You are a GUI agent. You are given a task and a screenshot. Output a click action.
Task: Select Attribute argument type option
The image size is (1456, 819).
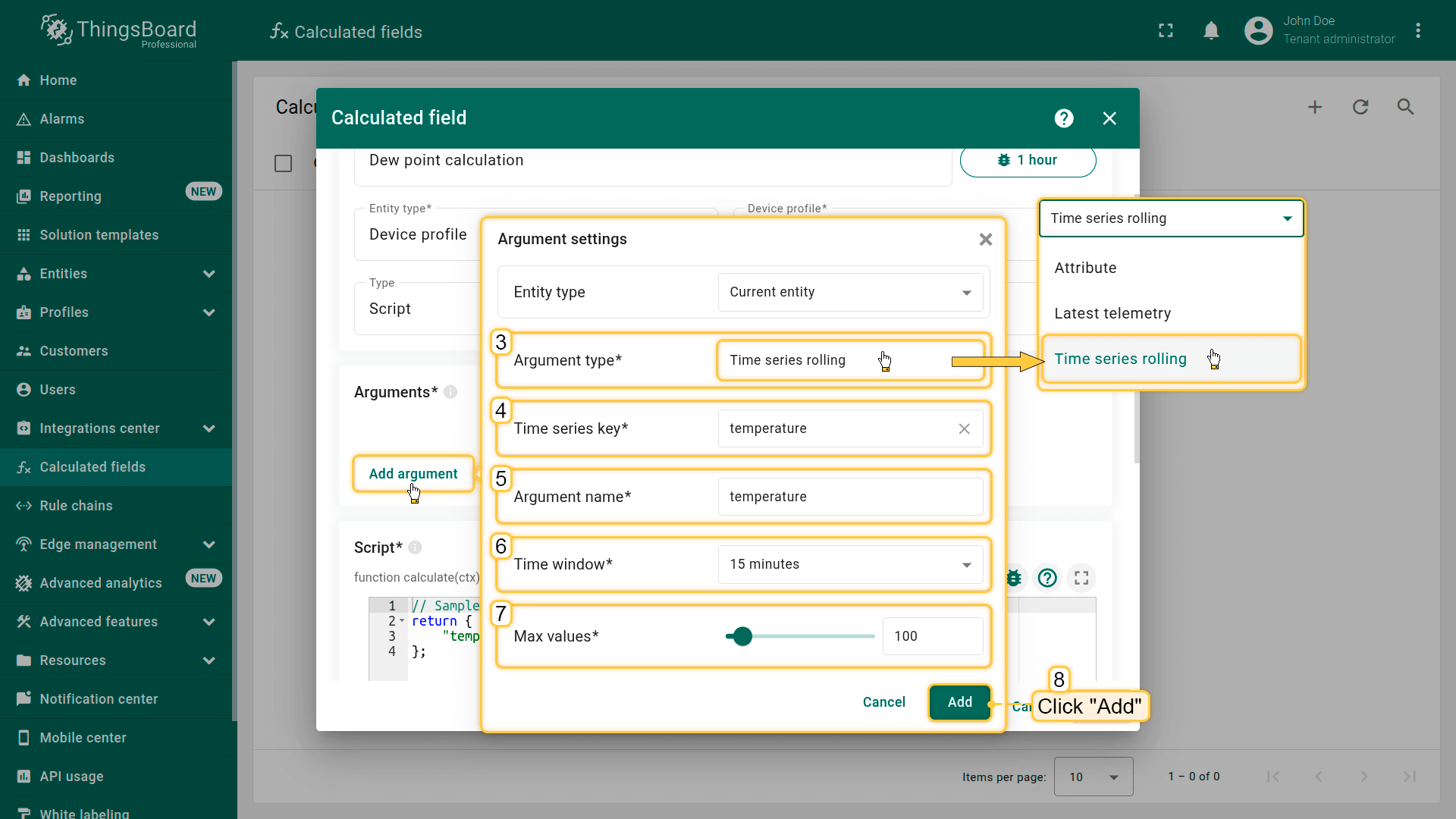pyautogui.click(x=1084, y=268)
